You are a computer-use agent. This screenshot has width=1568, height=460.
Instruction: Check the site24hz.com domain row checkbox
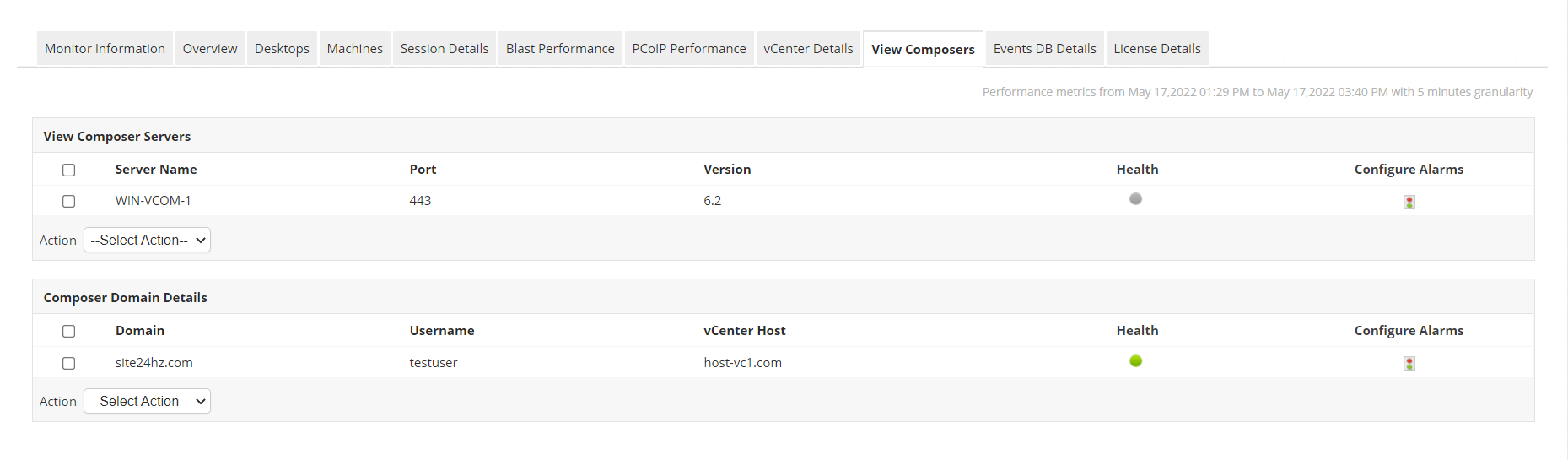tap(69, 363)
